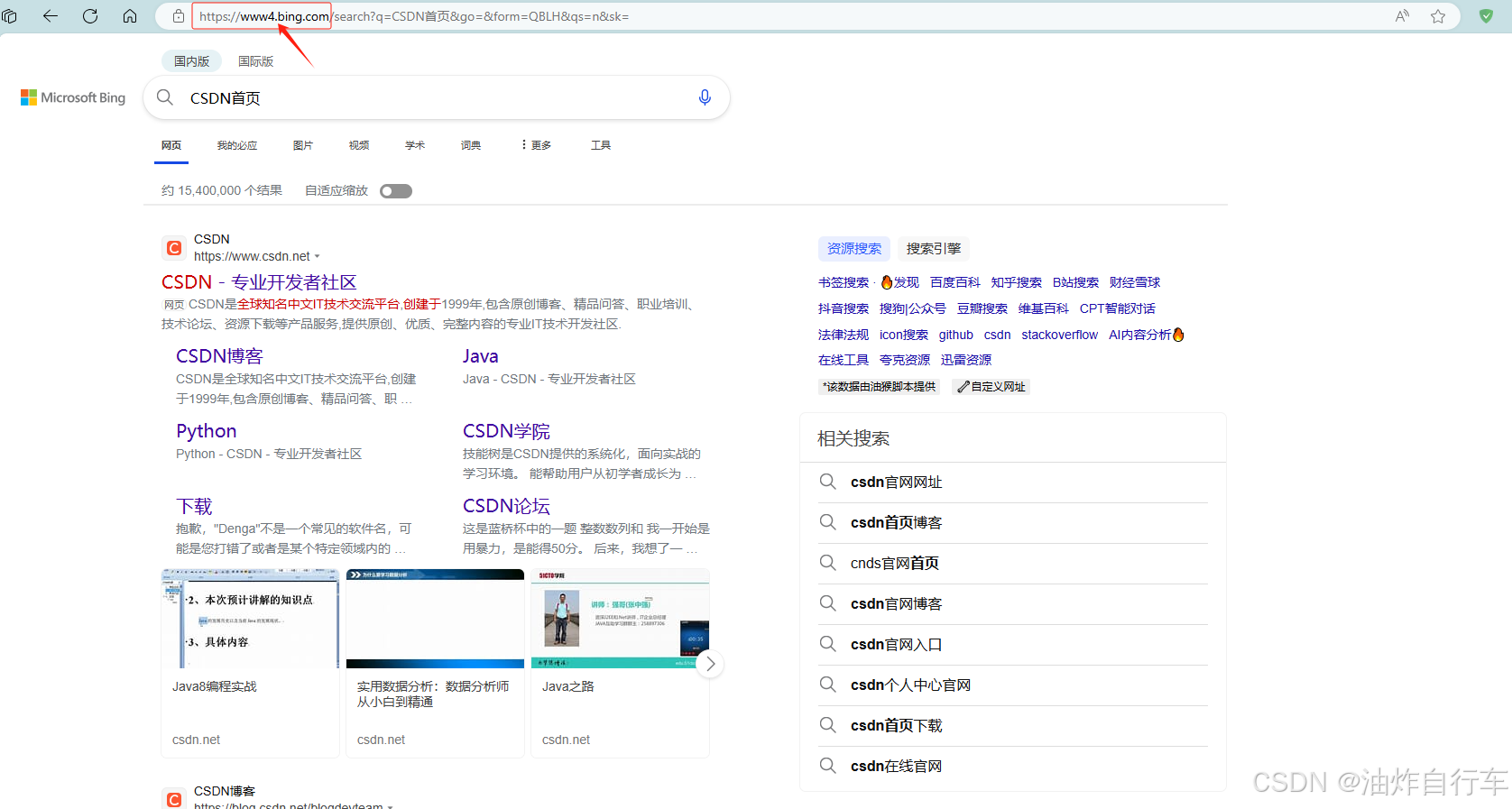Open 实用数据分析 video thumbnail
The image size is (1512, 809).
435,619
